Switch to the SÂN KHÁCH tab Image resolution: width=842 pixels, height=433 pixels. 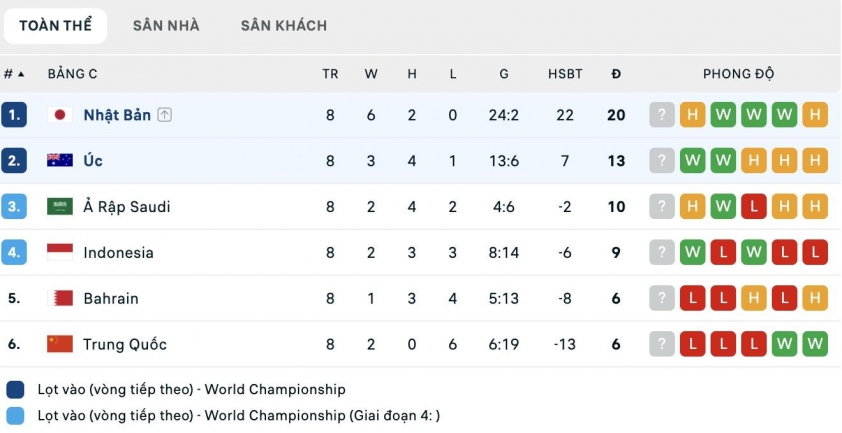(284, 26)
